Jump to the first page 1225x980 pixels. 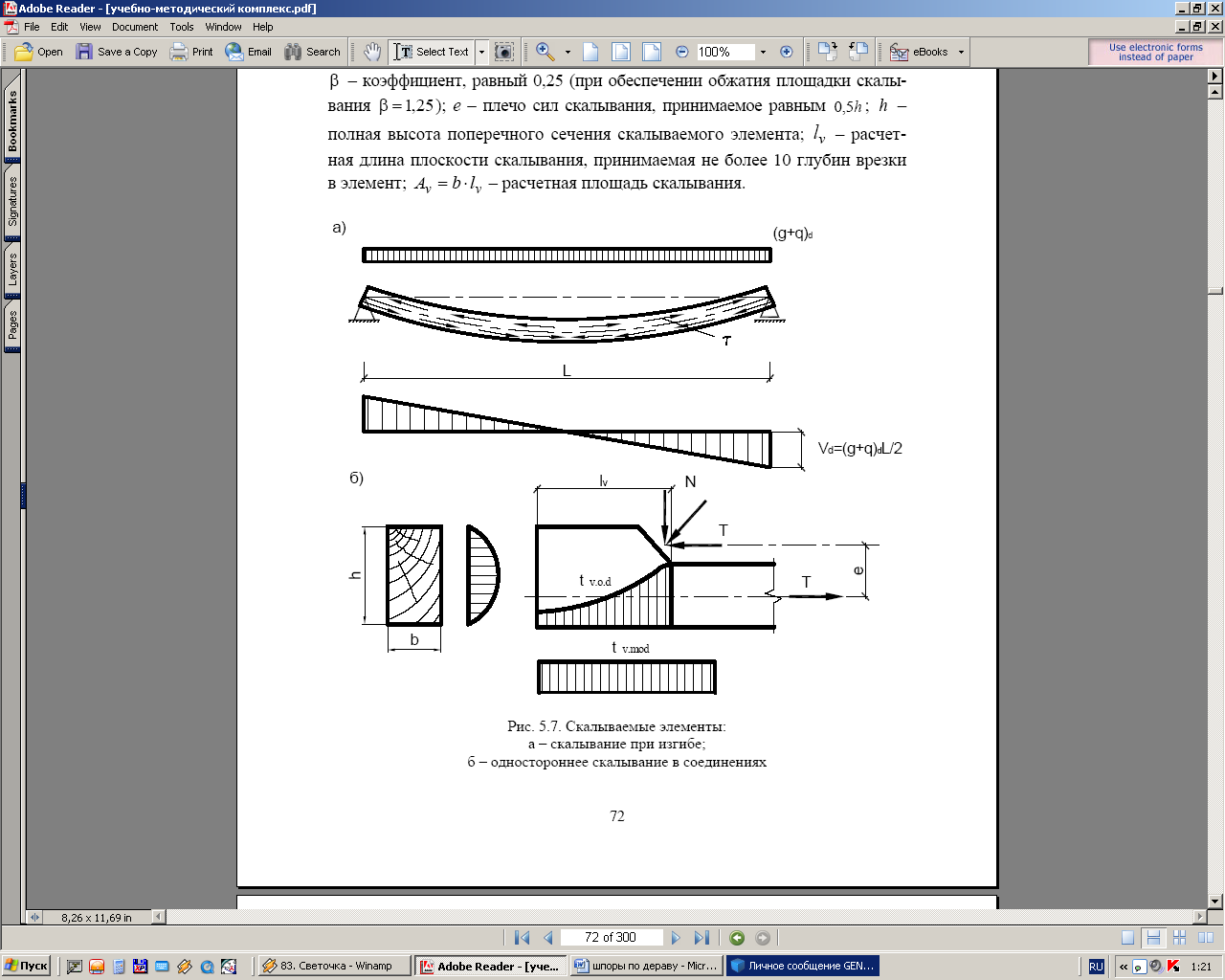tap(522, 938)
